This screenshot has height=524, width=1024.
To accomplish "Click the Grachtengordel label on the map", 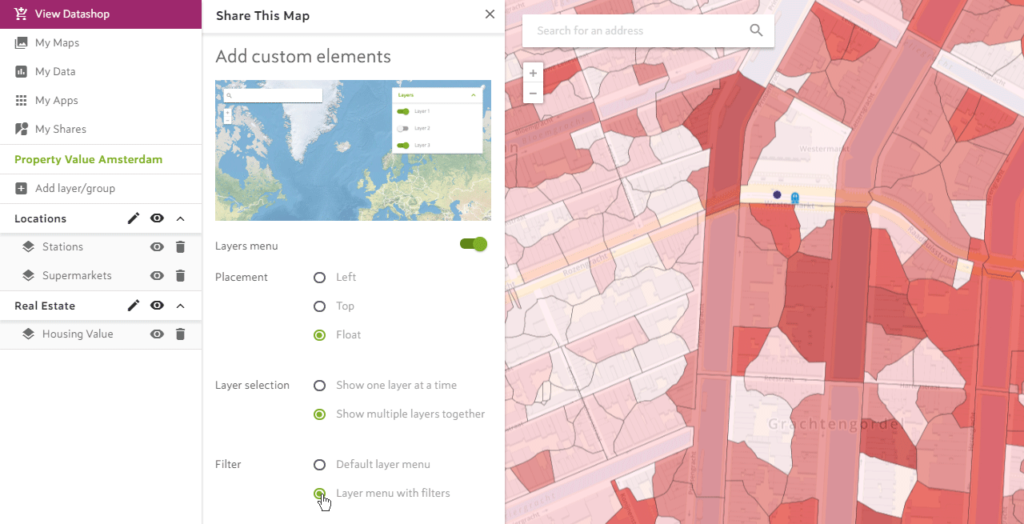I will tap(837, 424).
